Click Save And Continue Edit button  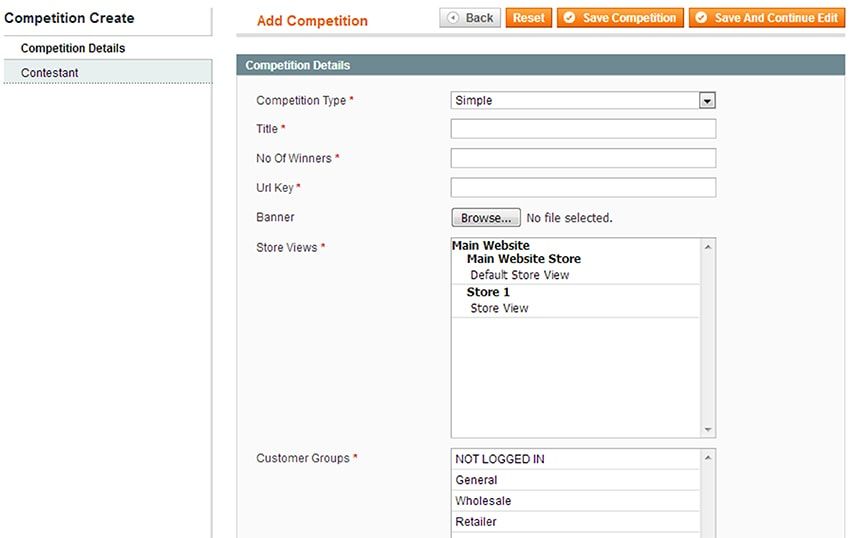pyautogui.click(x=766, y=18)
